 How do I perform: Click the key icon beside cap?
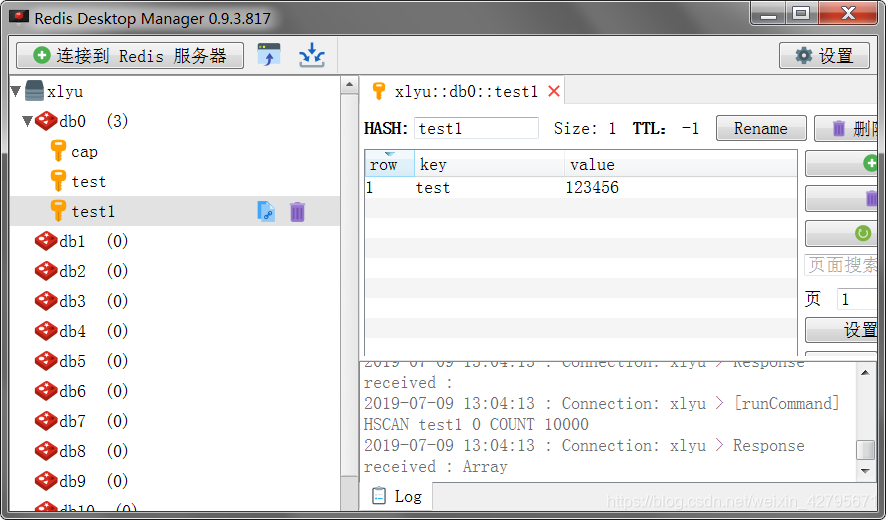(58, 151)
